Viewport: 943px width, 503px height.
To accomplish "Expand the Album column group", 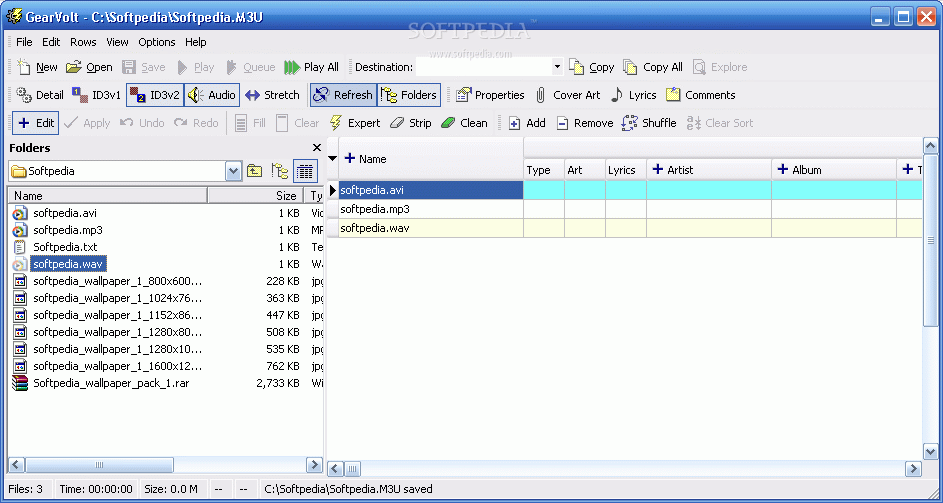I will (782, 170).
